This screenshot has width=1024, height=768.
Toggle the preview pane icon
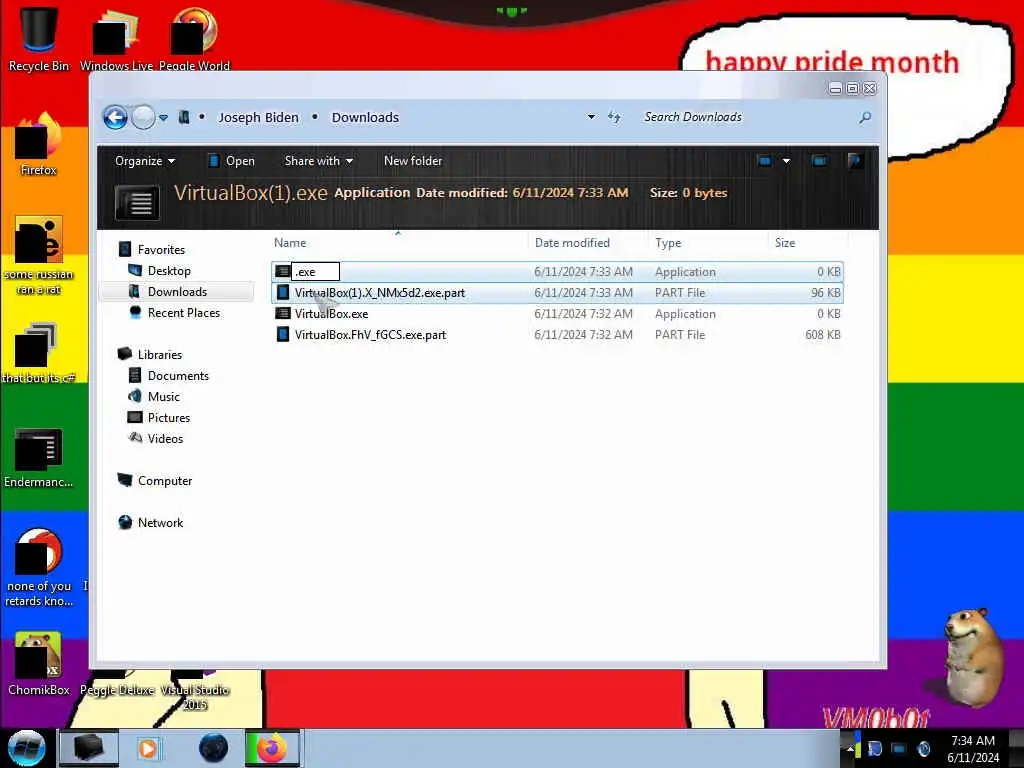pos(819,161)
